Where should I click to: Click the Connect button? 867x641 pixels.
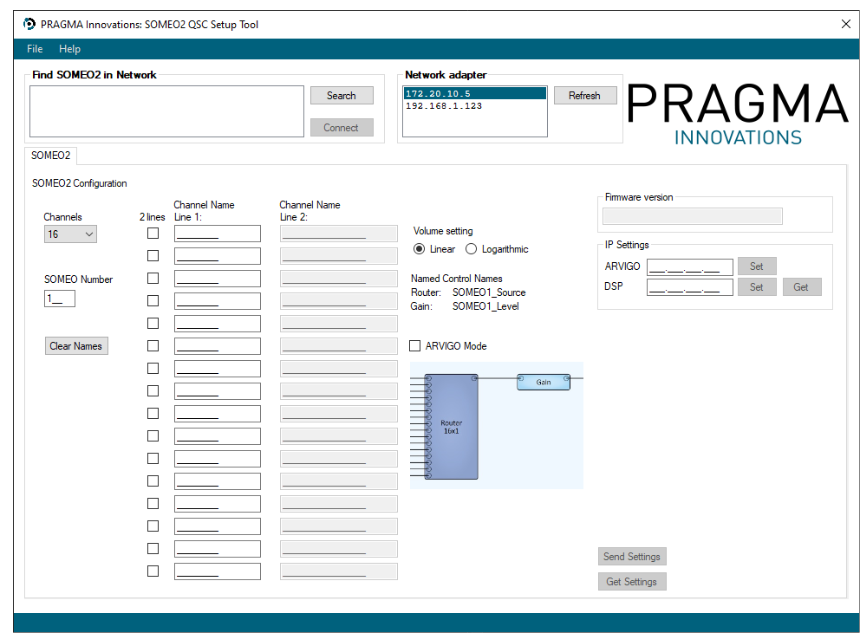click(x=341, y=128)
